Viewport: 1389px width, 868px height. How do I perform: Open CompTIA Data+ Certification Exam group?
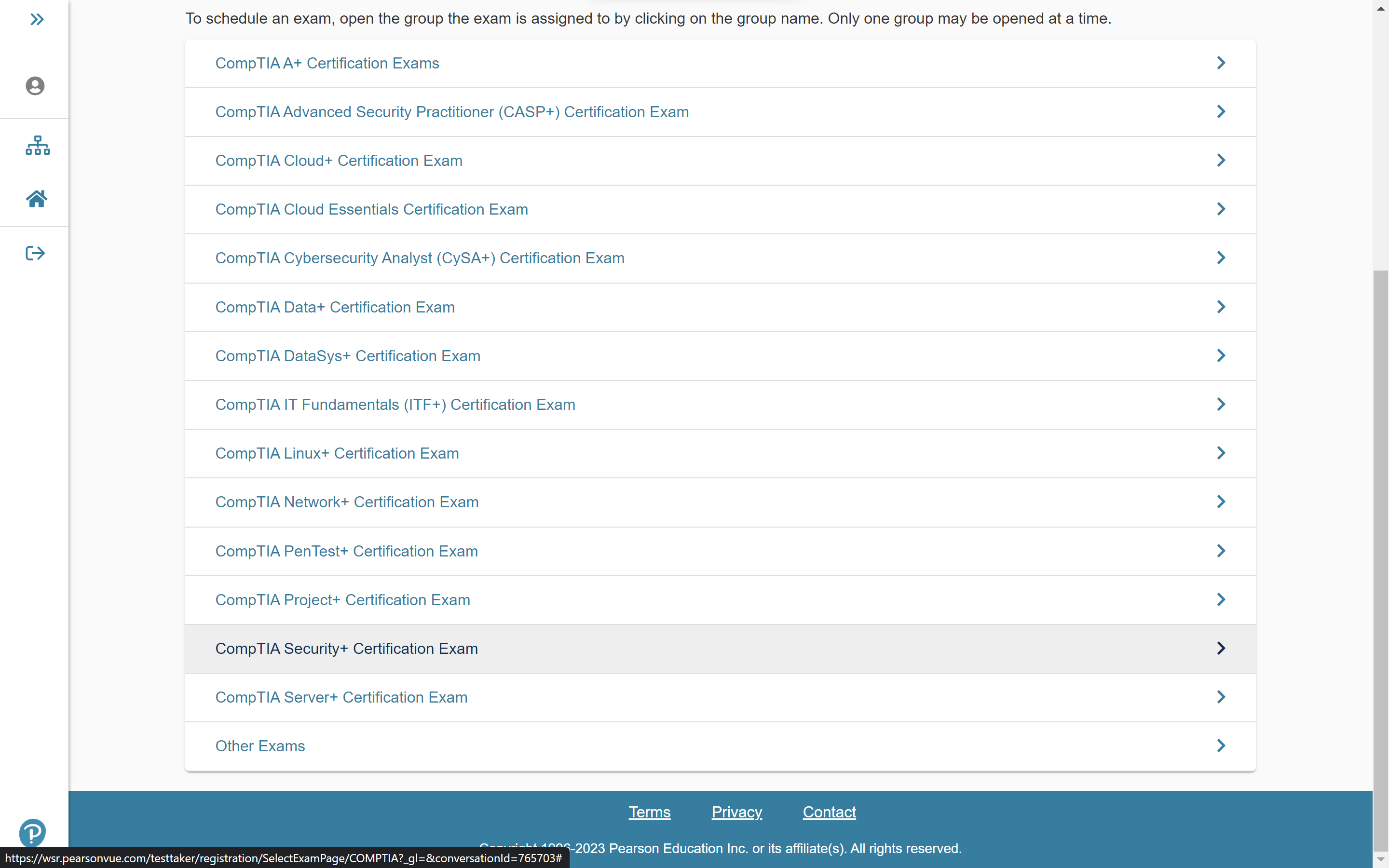coord(720,307)
